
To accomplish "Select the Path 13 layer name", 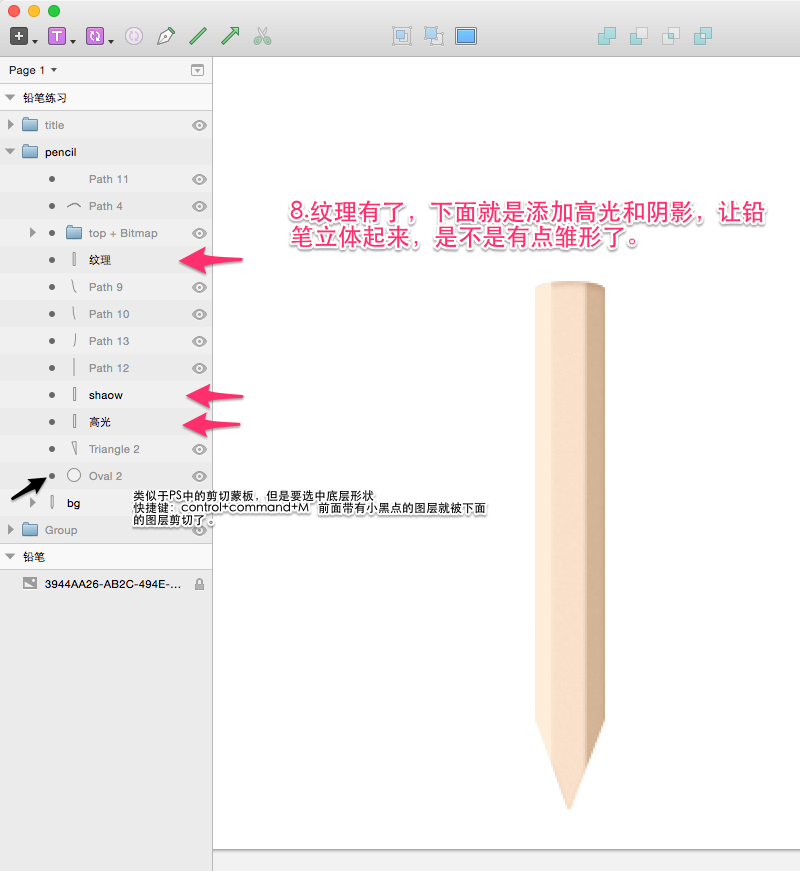I will click(x=109, y=341).
